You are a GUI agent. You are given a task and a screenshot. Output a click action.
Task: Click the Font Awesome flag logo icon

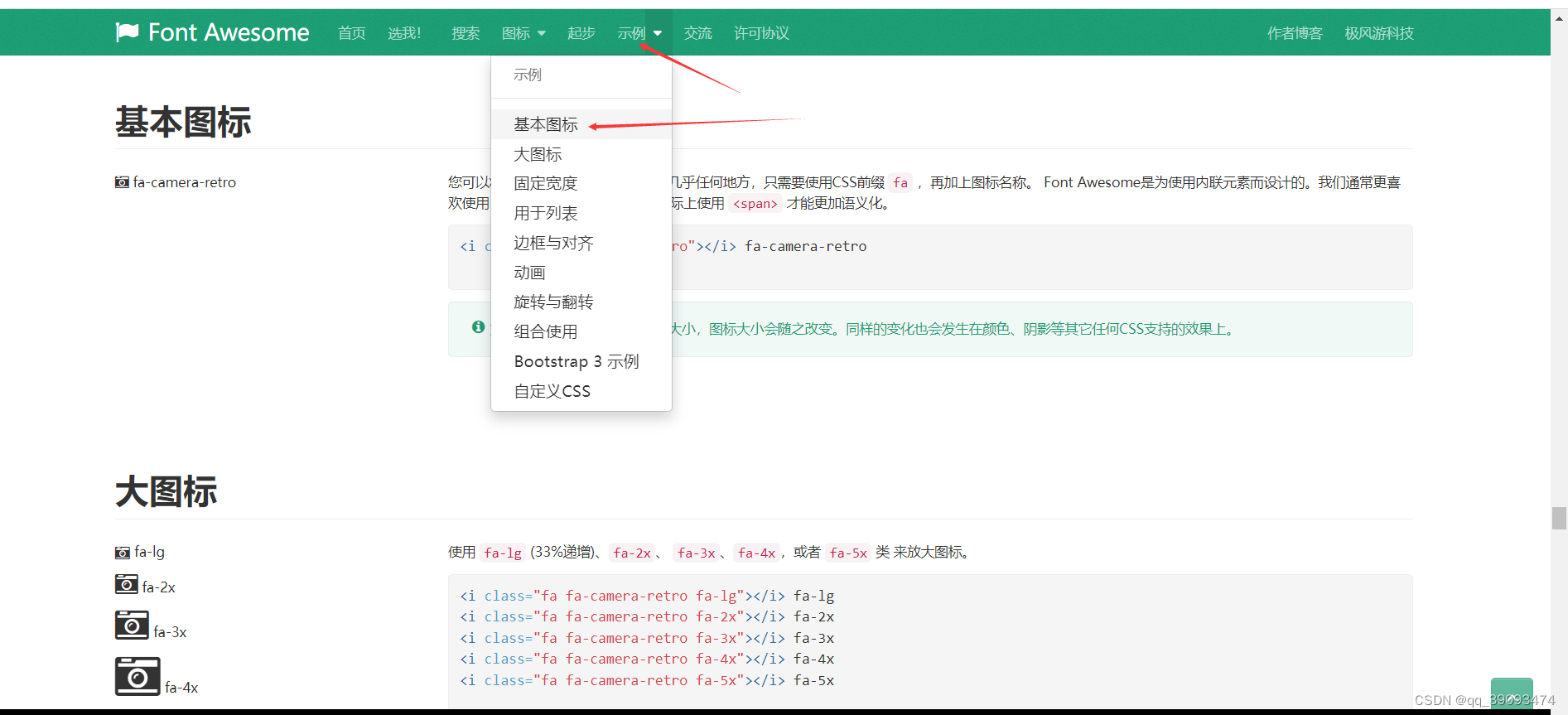[x=127, y=32]
